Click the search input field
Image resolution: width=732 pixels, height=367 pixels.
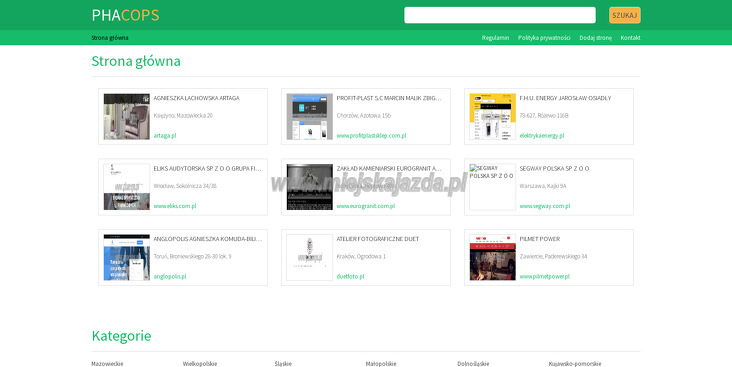click(x=500, y=15)
